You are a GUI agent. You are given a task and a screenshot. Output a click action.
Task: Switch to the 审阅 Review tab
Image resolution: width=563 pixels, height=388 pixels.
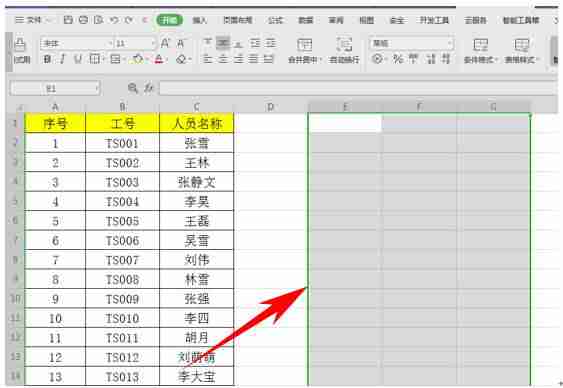[336, 20]
